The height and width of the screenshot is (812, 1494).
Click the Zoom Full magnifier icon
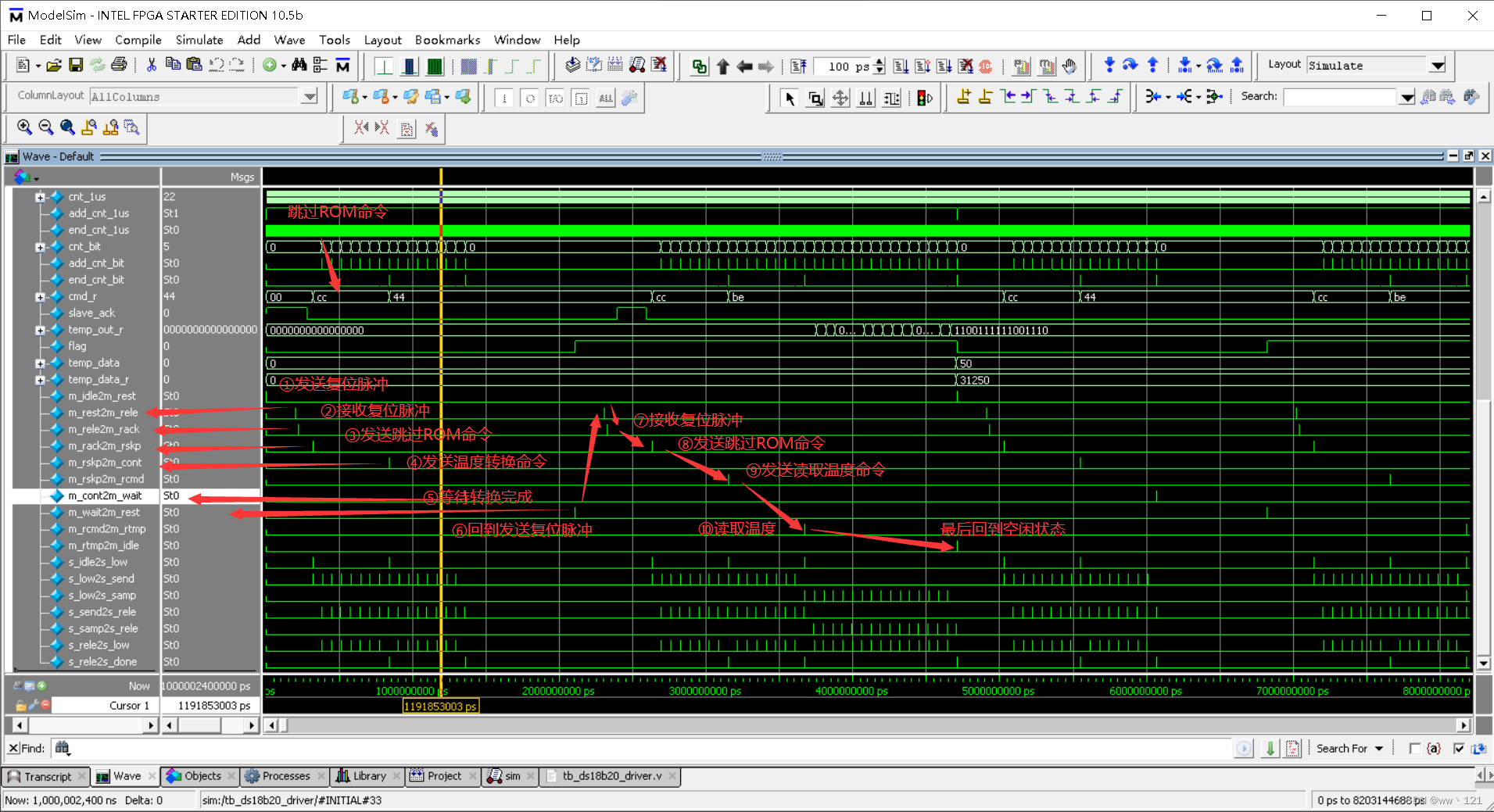click(x=67, y=127)
